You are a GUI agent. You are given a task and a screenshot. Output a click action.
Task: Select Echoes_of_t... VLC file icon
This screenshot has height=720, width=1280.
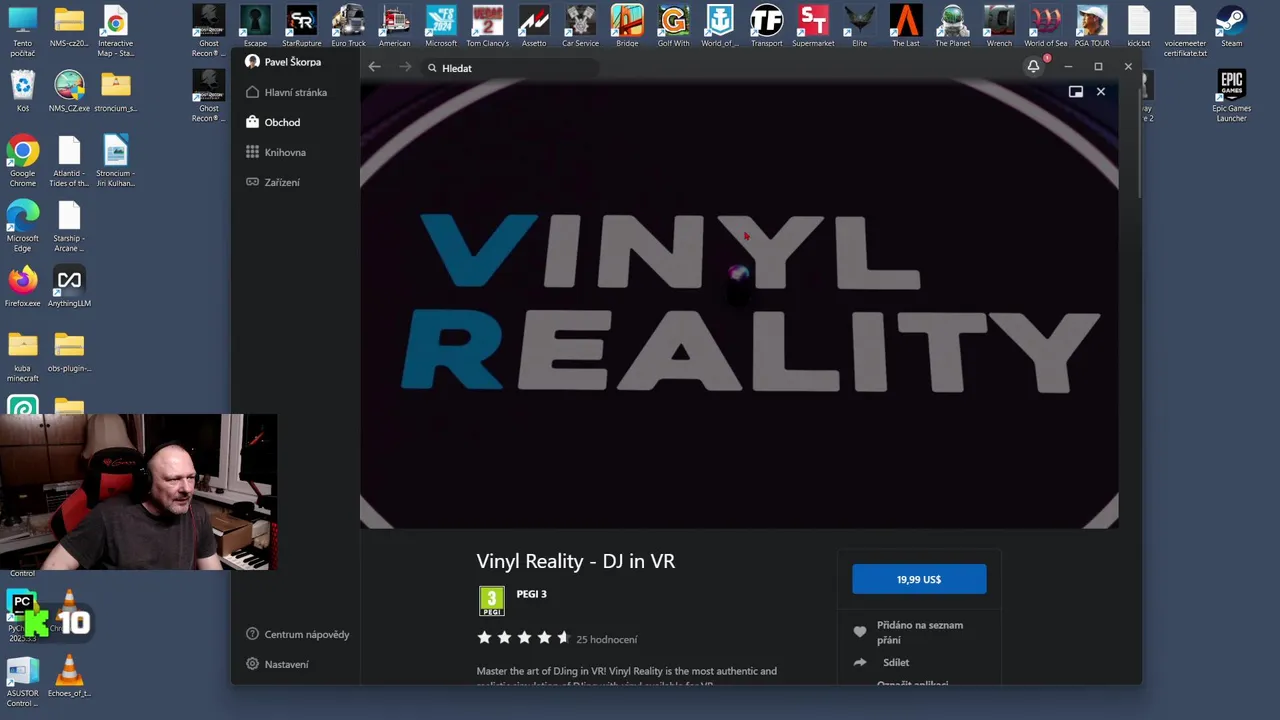[x=69, y=675]
